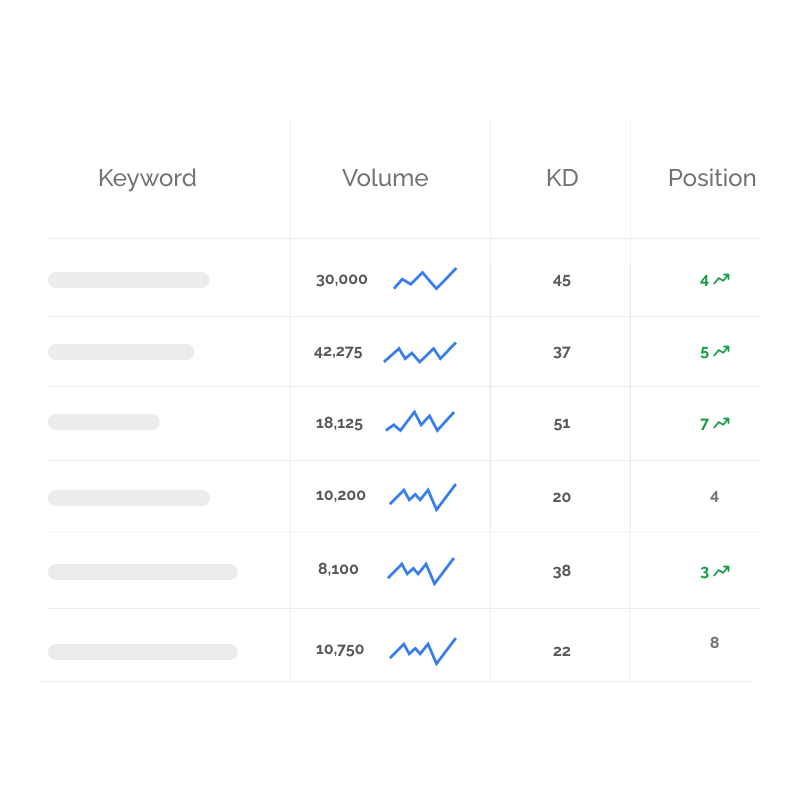800x800 pixels.
Task: Click the volume value 42,275
Action: click(x=338, y=352)
